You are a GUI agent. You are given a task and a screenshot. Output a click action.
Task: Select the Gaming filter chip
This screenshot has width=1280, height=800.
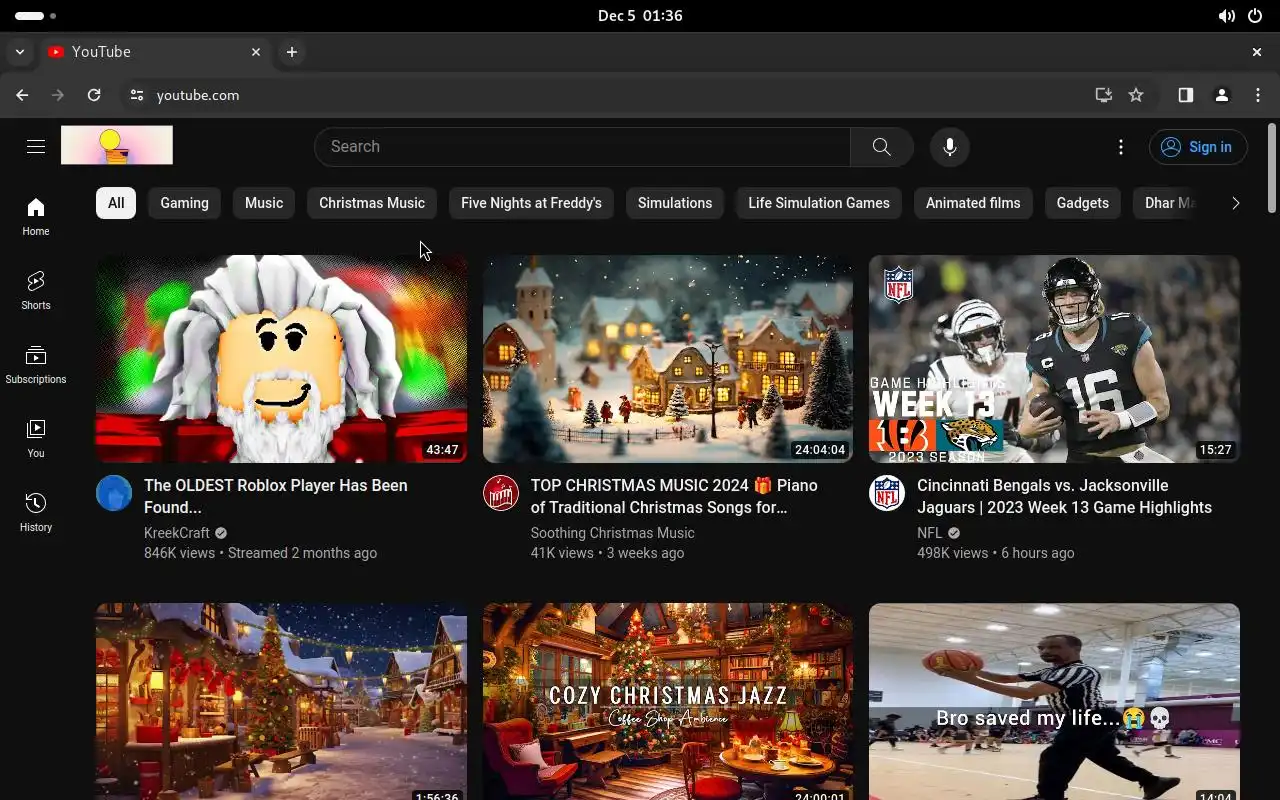coord(185,203)
